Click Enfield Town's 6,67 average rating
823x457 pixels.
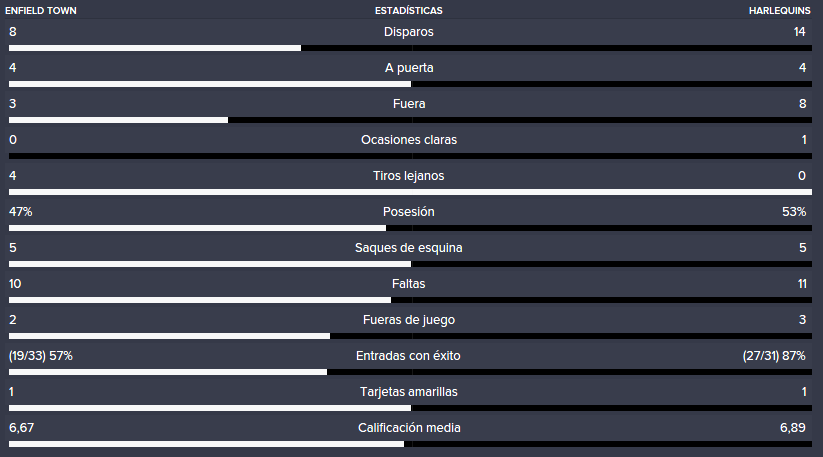[22, 428]
